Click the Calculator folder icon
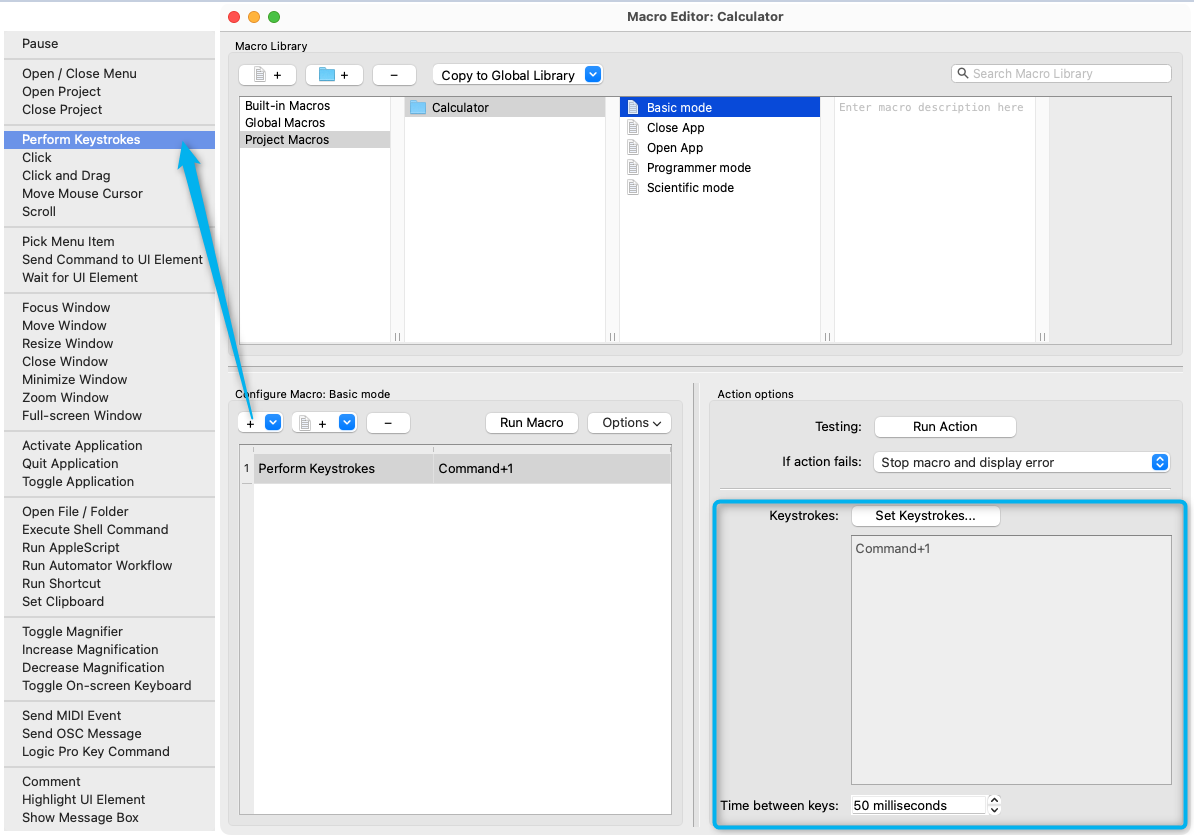This screenshot has width=1194, height=835. coord(418,108)
